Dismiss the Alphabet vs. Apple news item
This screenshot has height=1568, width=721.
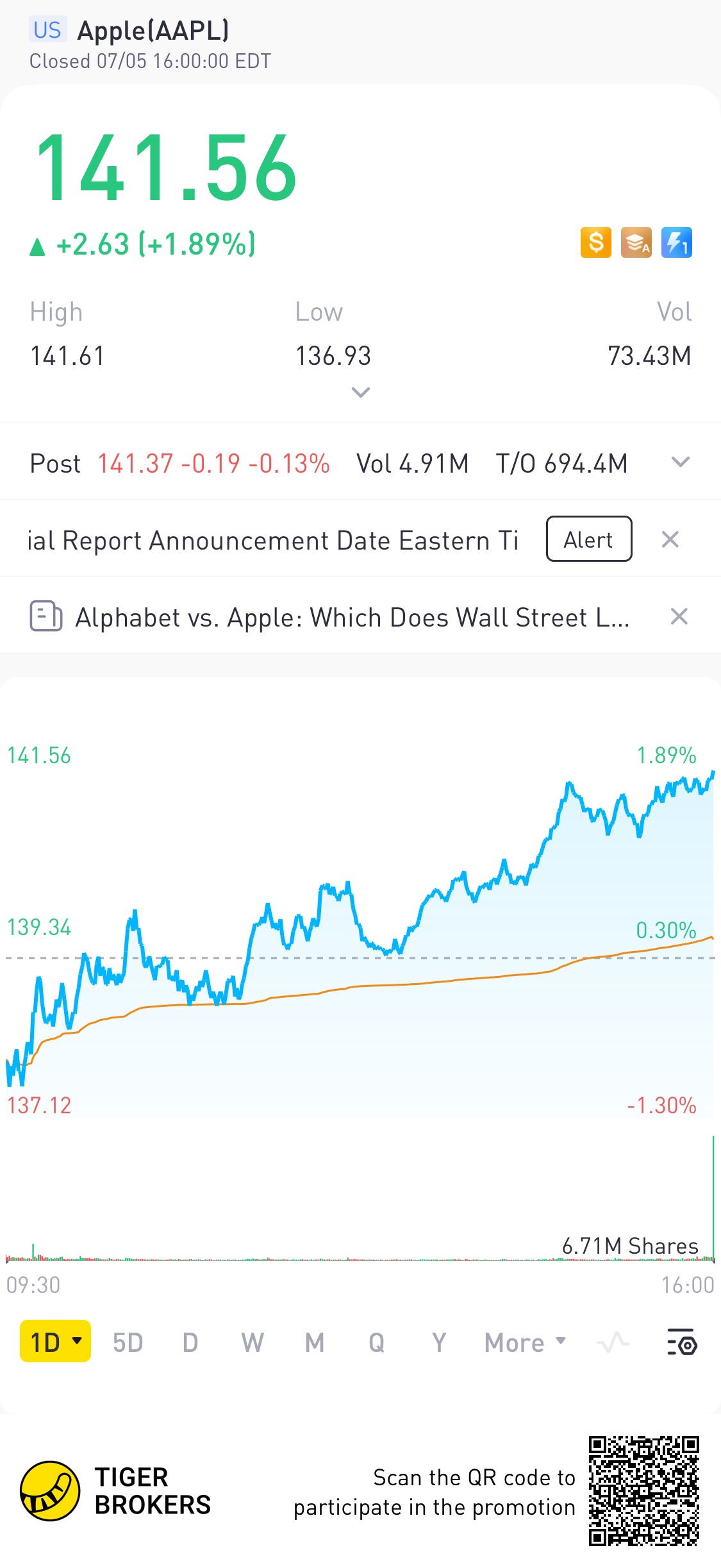679,616
